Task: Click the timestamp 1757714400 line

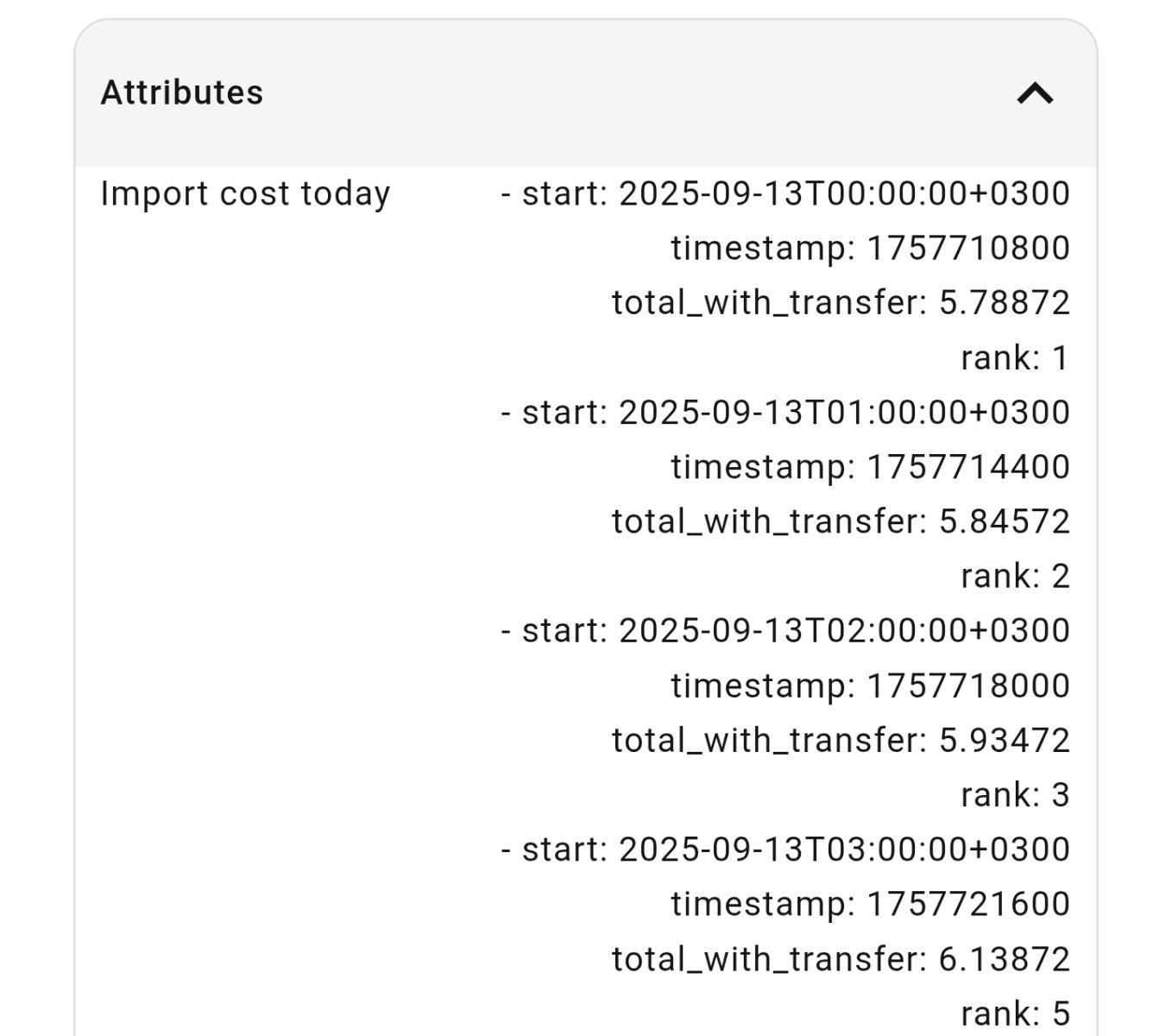Action: pyautogui.click(x=870, y=467)
